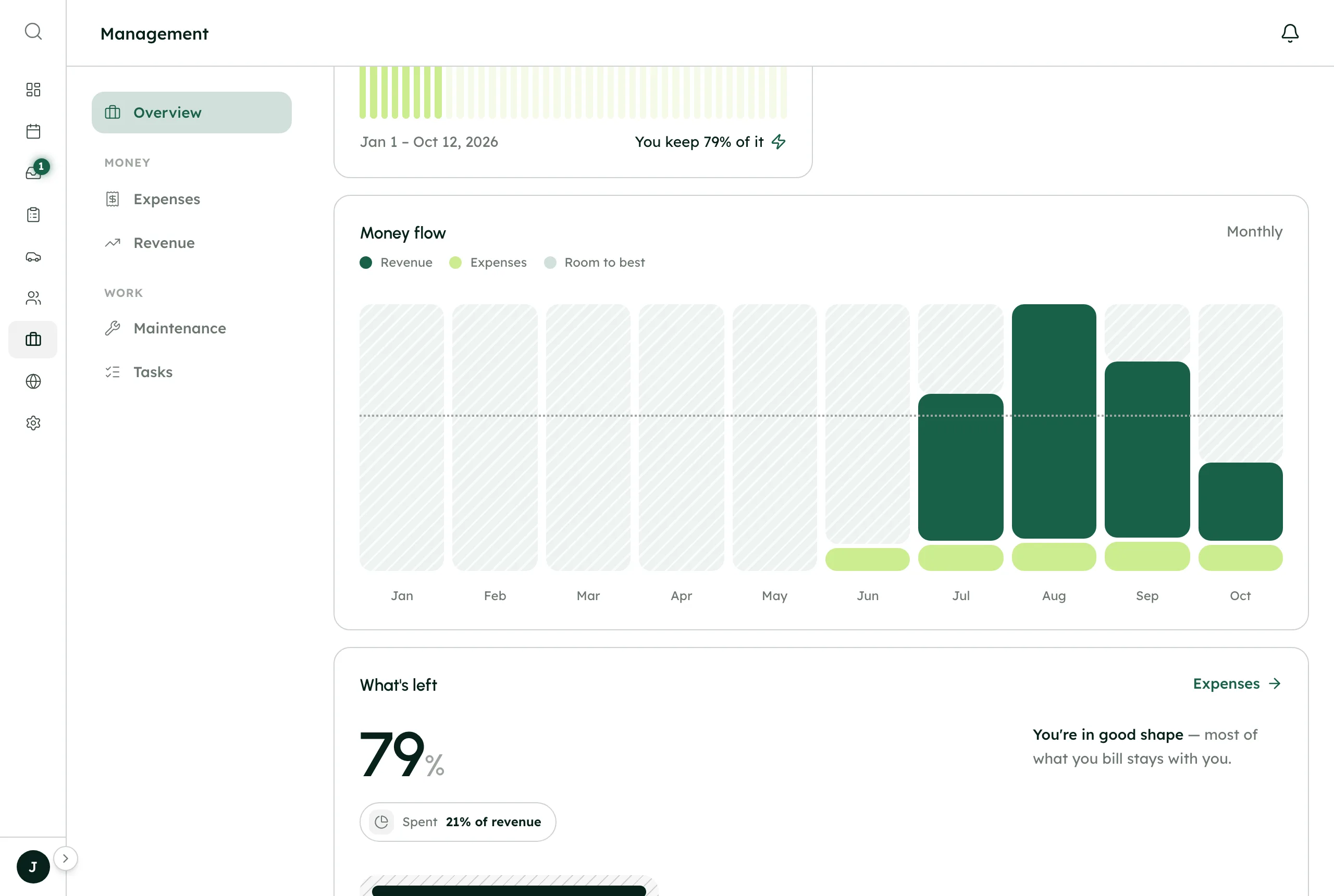This screenshot has height=896, width=1334.
Task: Click the Management page title
Action: pyautogui.click(x=154, y=34)
